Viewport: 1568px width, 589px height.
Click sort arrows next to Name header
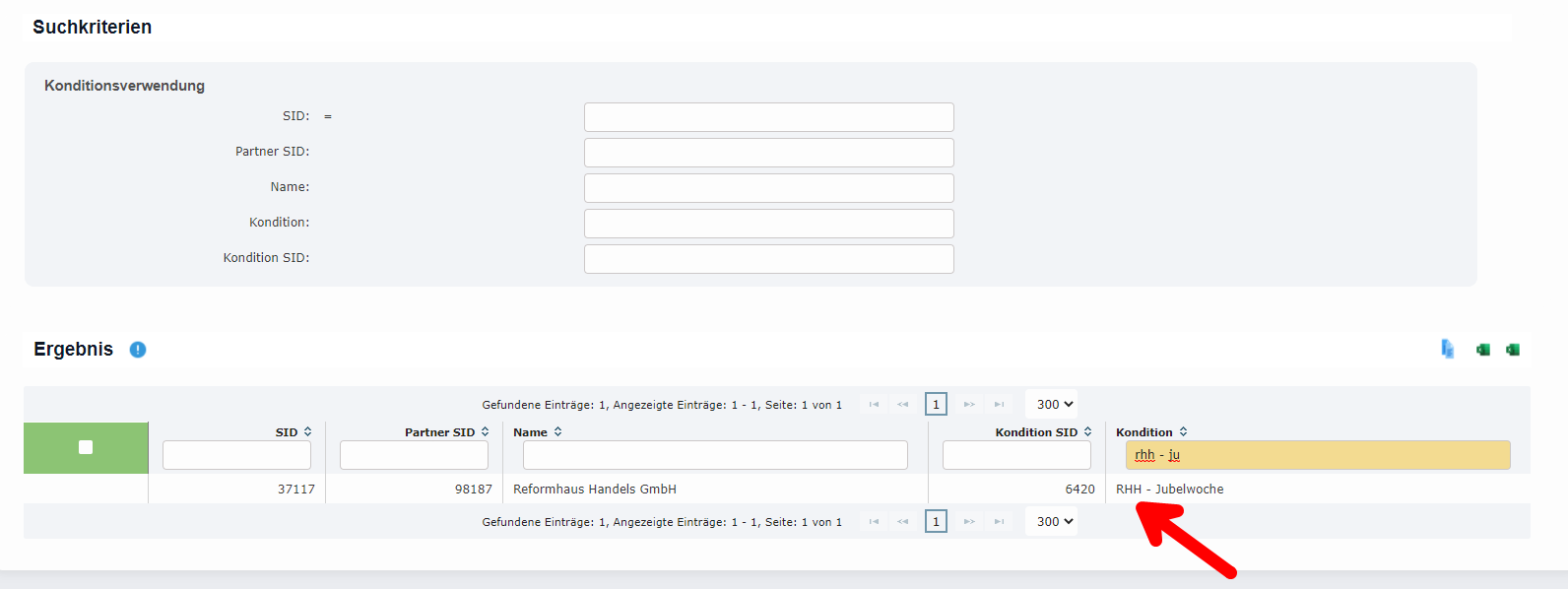pos(557,432)
